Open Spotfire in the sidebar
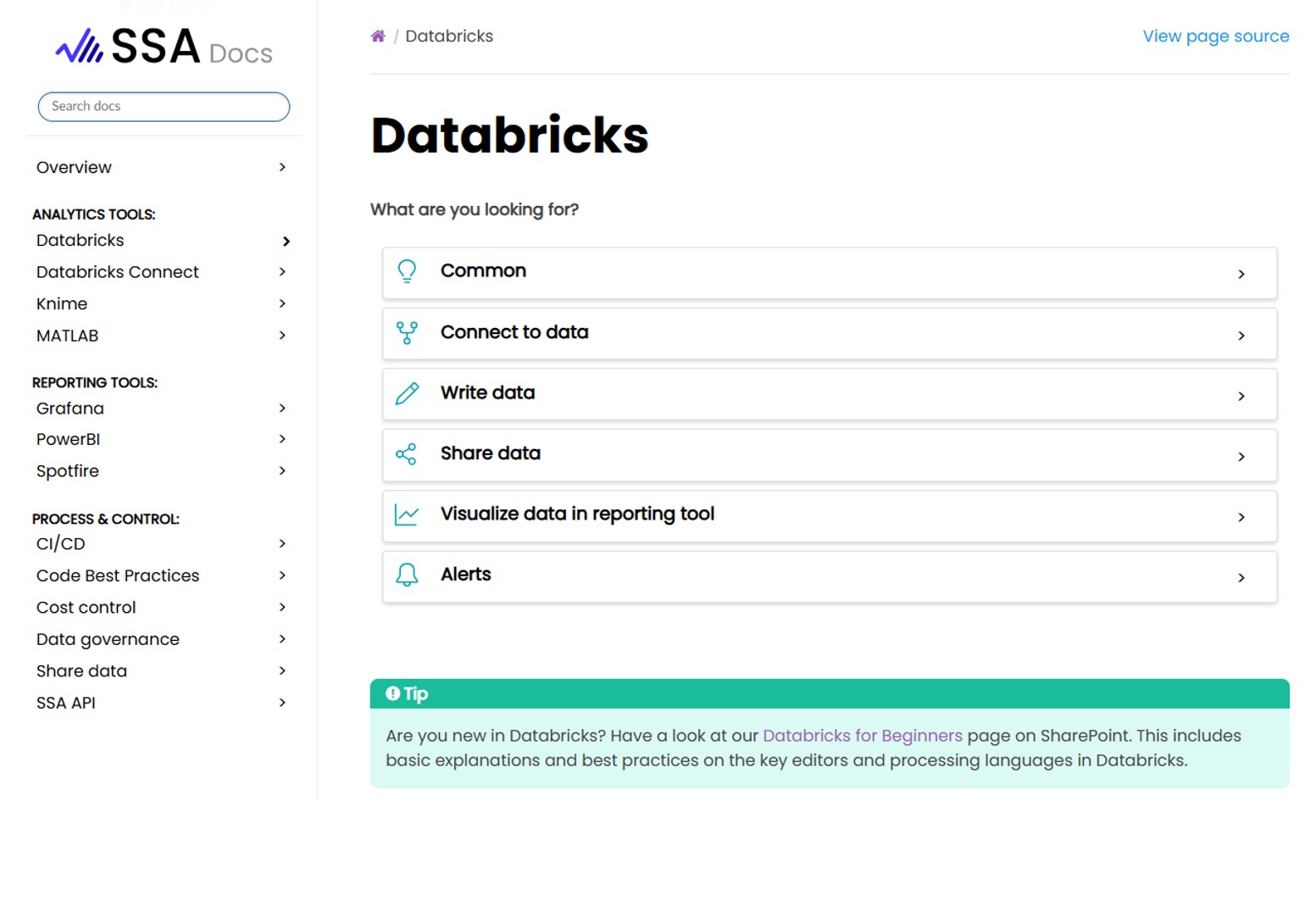Screen dimensions: 1316x912 68,471
